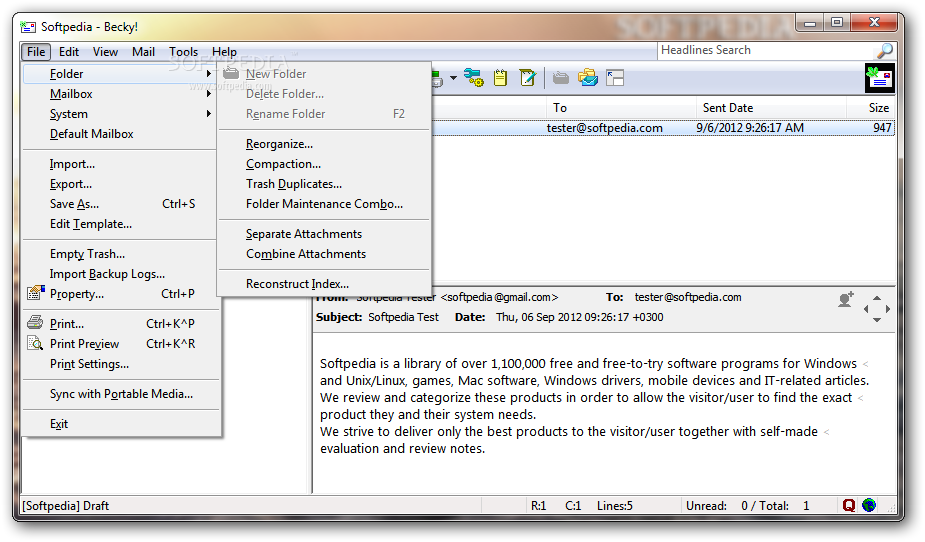Open the View menu
The width and height of the screenshot is (925, 542).
[x=106, y=52]
